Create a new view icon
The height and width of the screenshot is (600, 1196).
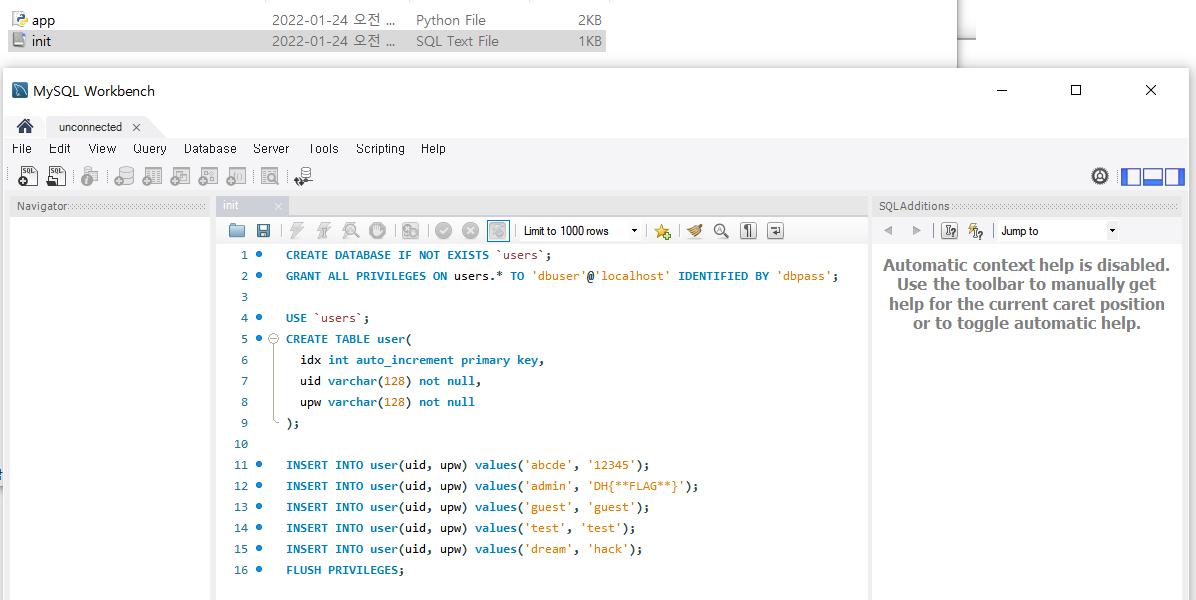(x=180, y=176)
